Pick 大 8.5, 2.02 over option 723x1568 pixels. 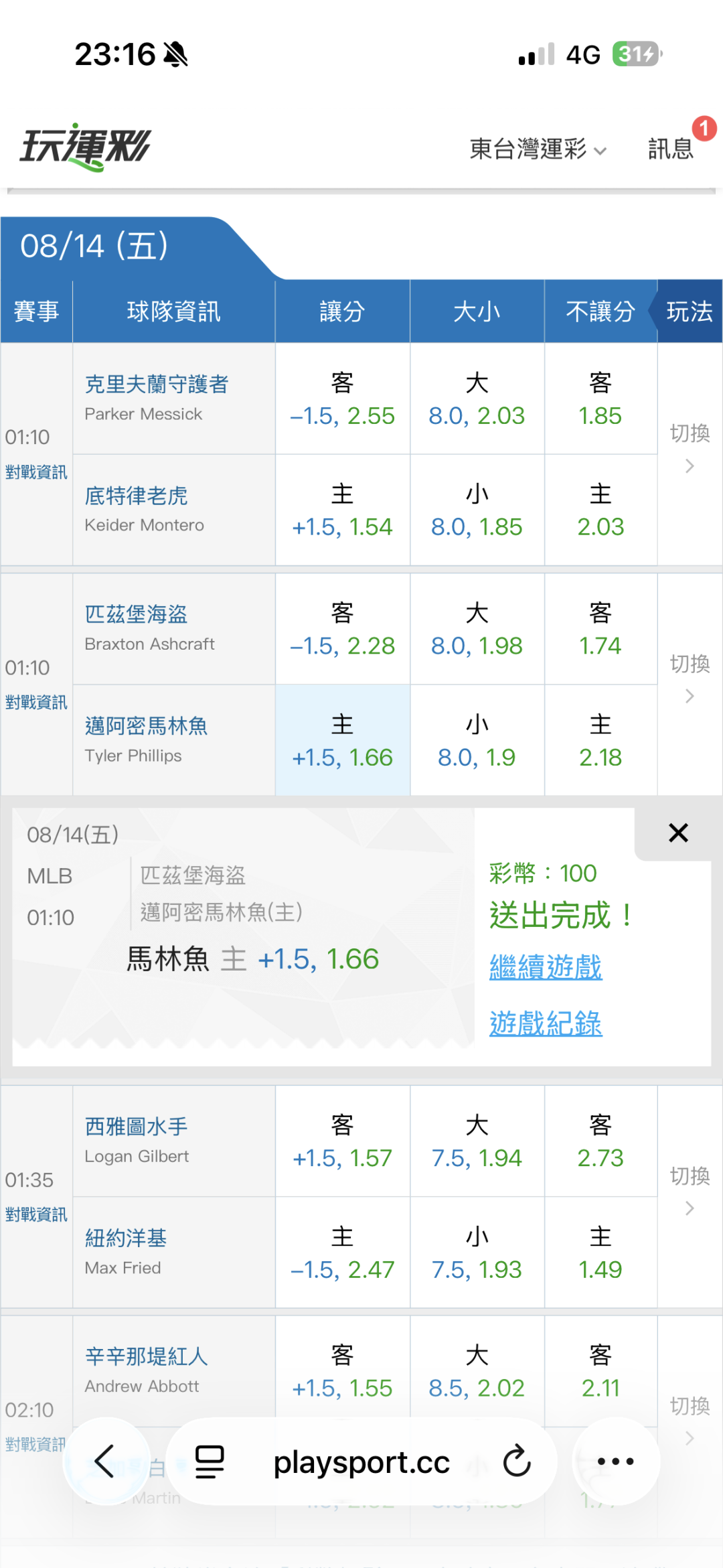click(x=477, y=1371)
